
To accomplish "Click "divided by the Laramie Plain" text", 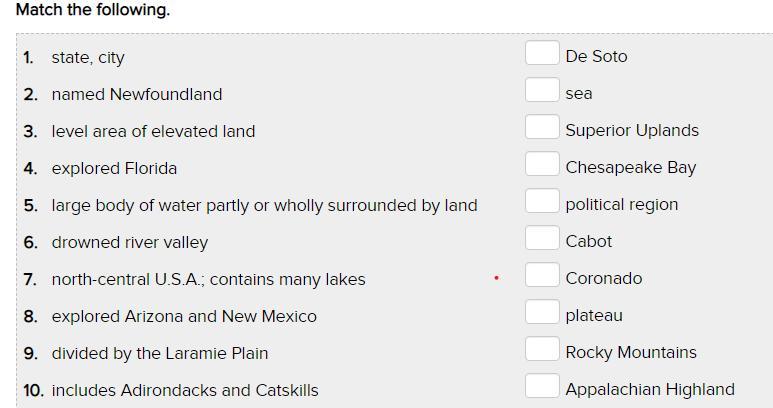I will click(160, 354).
